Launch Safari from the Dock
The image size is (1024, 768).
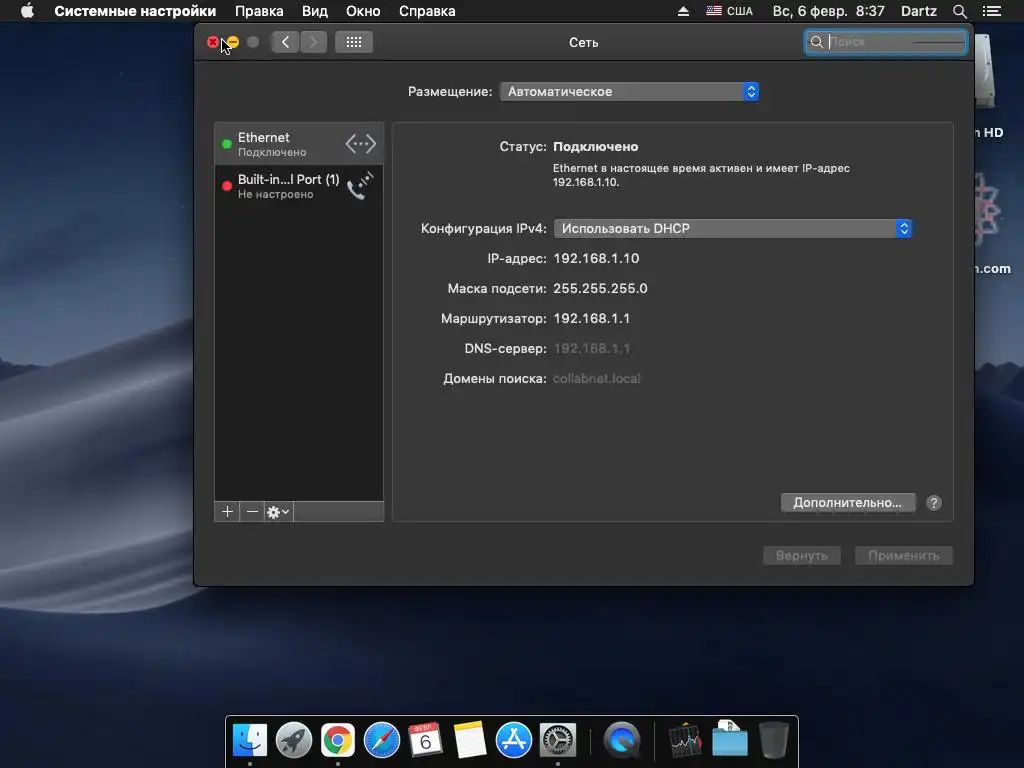(381, 741)
